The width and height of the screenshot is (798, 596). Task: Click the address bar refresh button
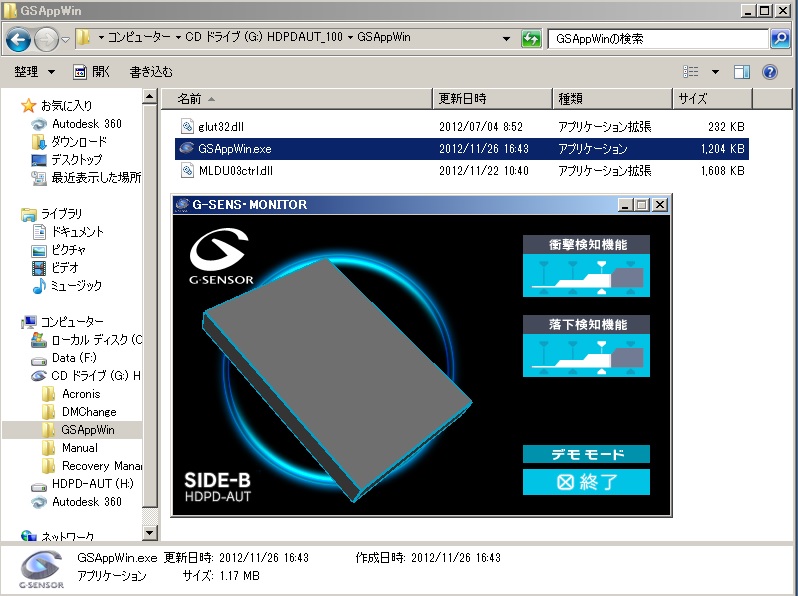(x=531, y=39)
